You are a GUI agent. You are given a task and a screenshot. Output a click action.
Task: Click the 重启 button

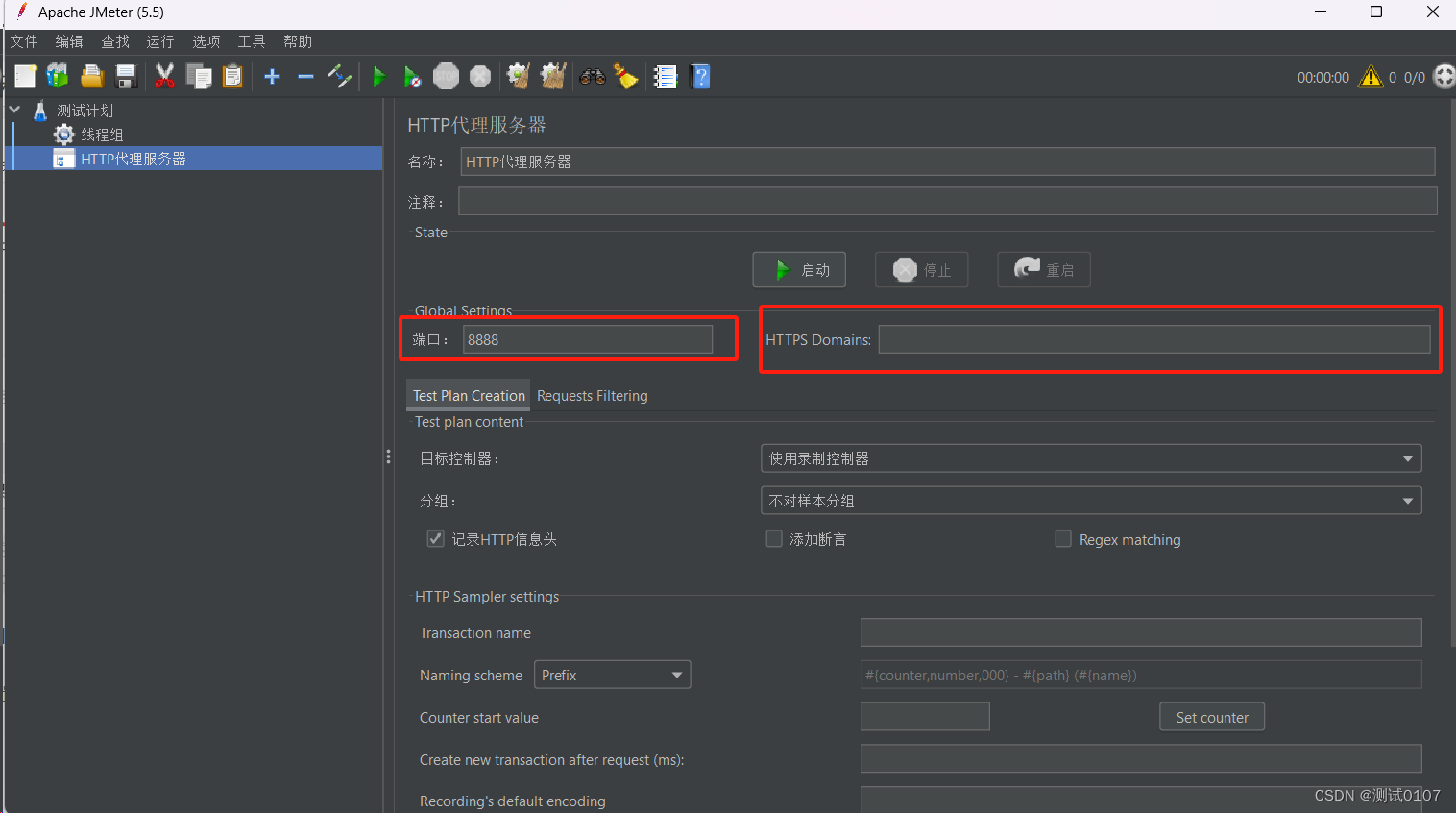[x=1044, y=270]
